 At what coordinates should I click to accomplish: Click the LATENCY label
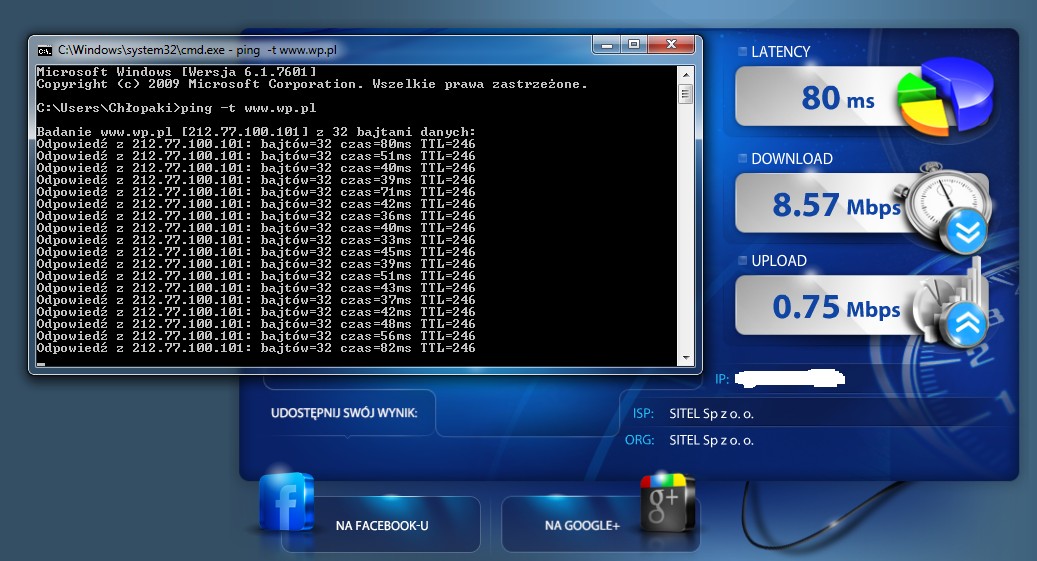780,52
